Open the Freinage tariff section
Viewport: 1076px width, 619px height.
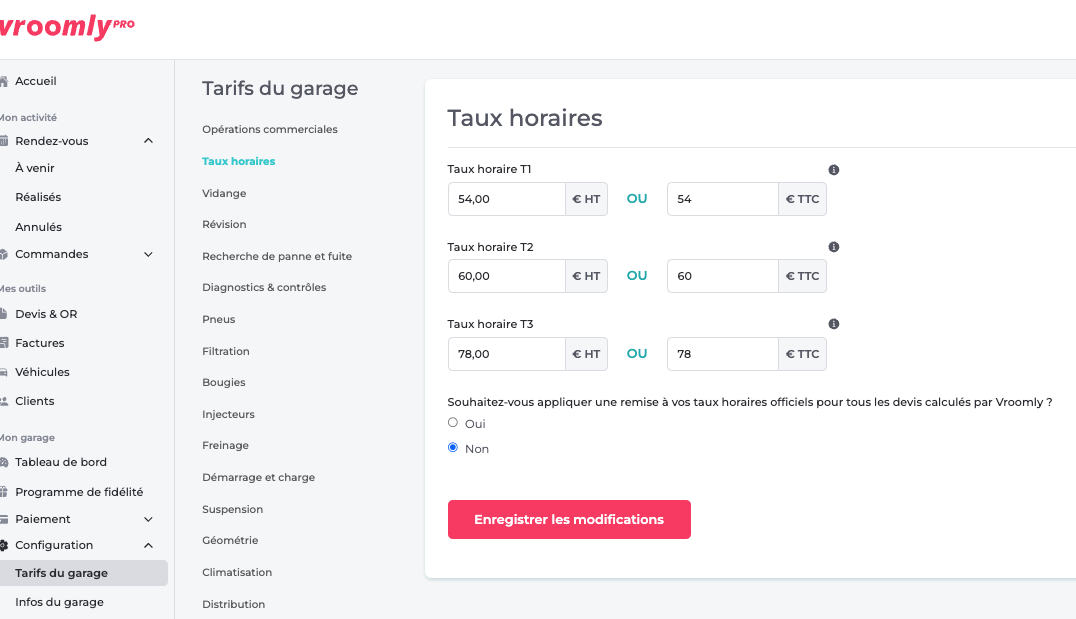pyautogui.click(x=225, y=446)
